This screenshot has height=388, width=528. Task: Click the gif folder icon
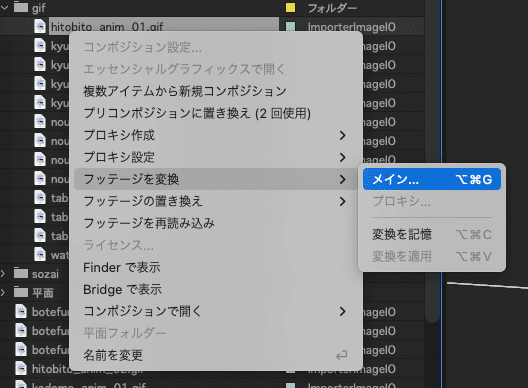coord(21,7)
